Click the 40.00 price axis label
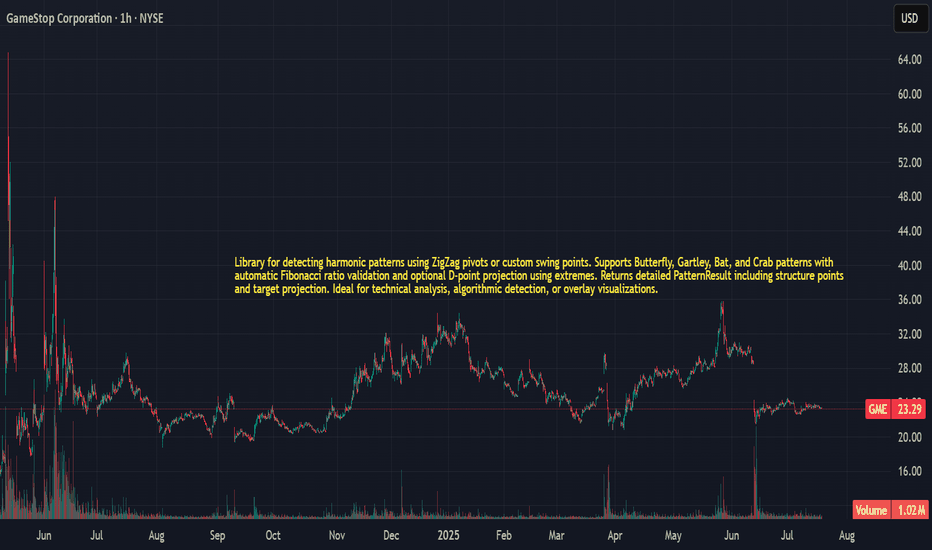The image size is (932, 550). tap(909, 265)
